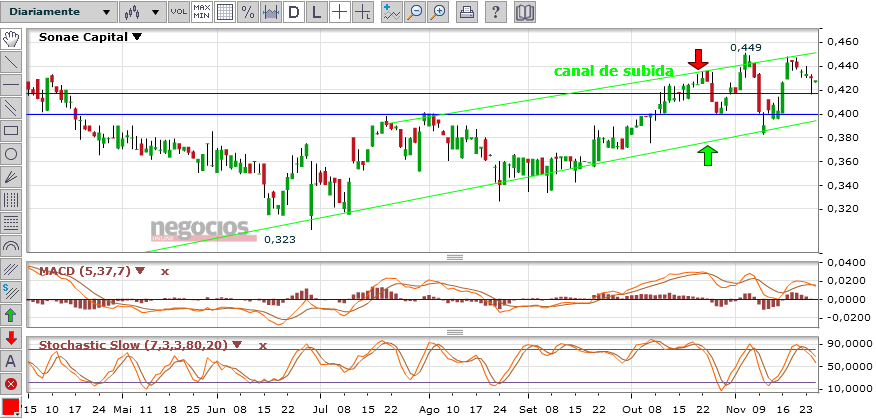The height and width of the screenshot is (419, 876).
Task: Select the horizontal line tool
Action: 11,85
